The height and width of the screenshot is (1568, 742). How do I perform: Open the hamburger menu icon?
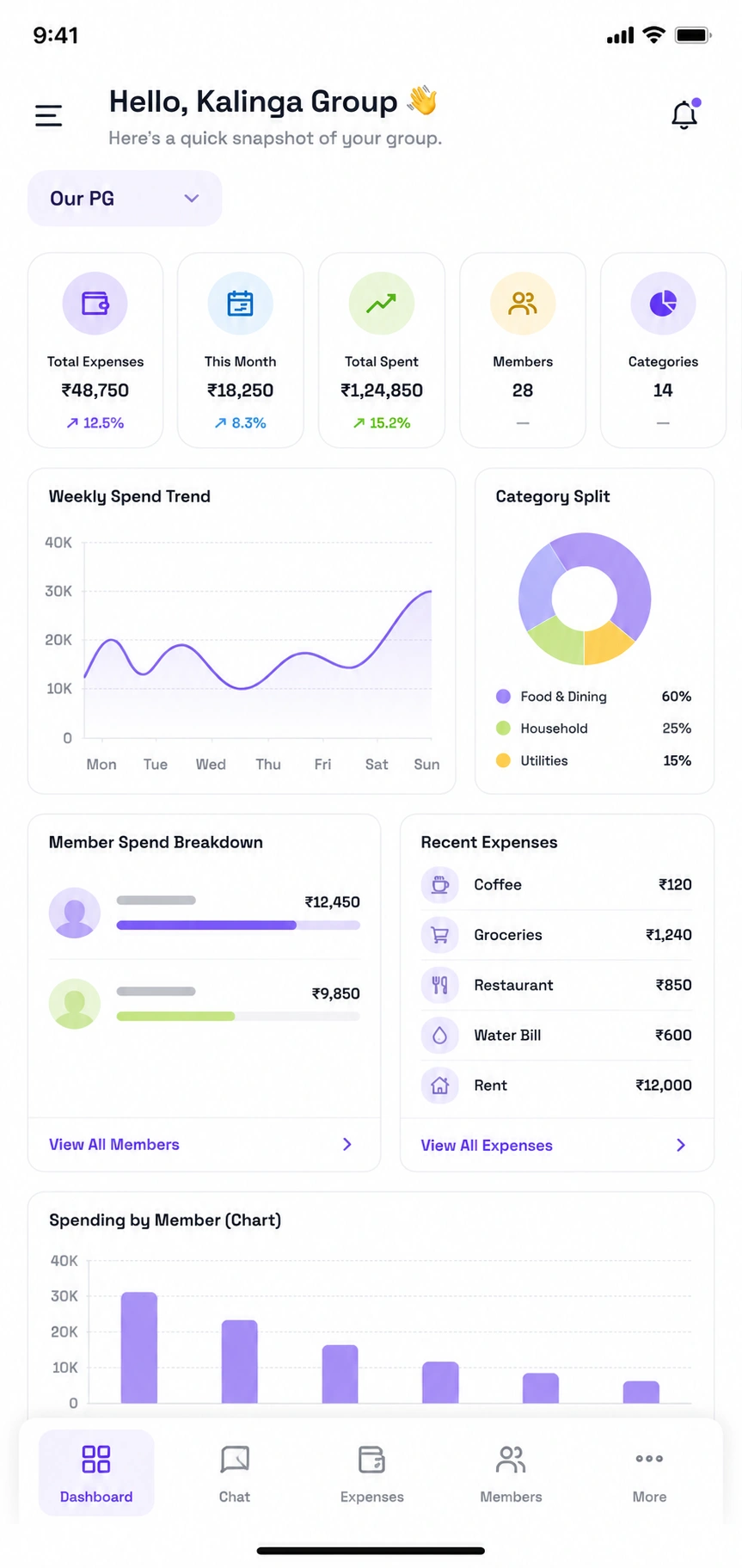click(48, 115)
